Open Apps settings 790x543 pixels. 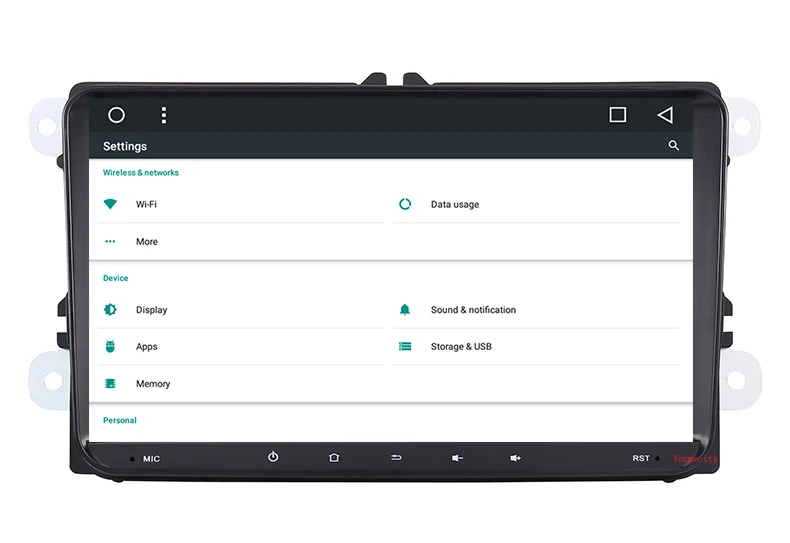point(241,346)
